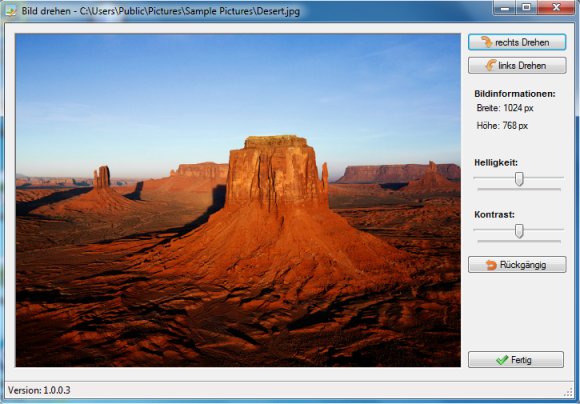
Task: Grab the Helligkeit slider handle
Action: [519, 179]
